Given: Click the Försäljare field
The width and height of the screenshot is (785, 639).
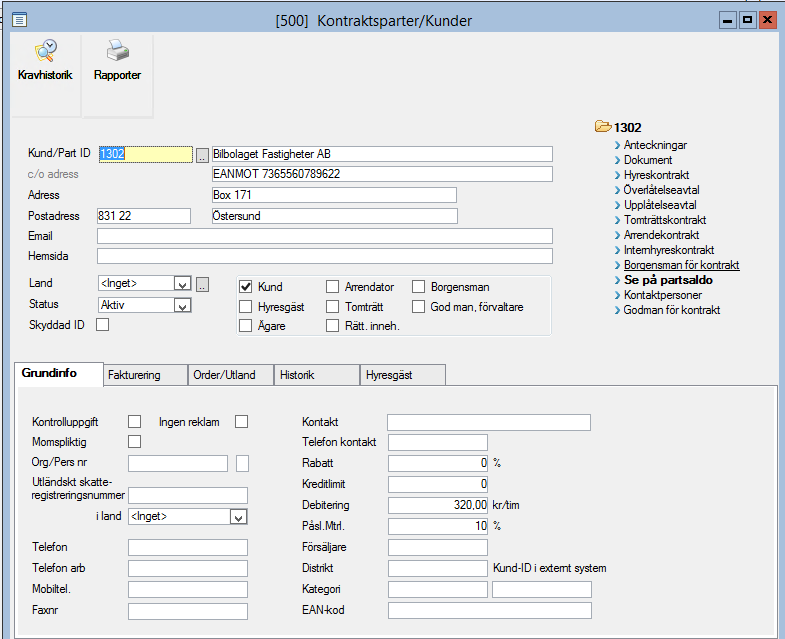Looking at the screenshot, I should (438, 547).
